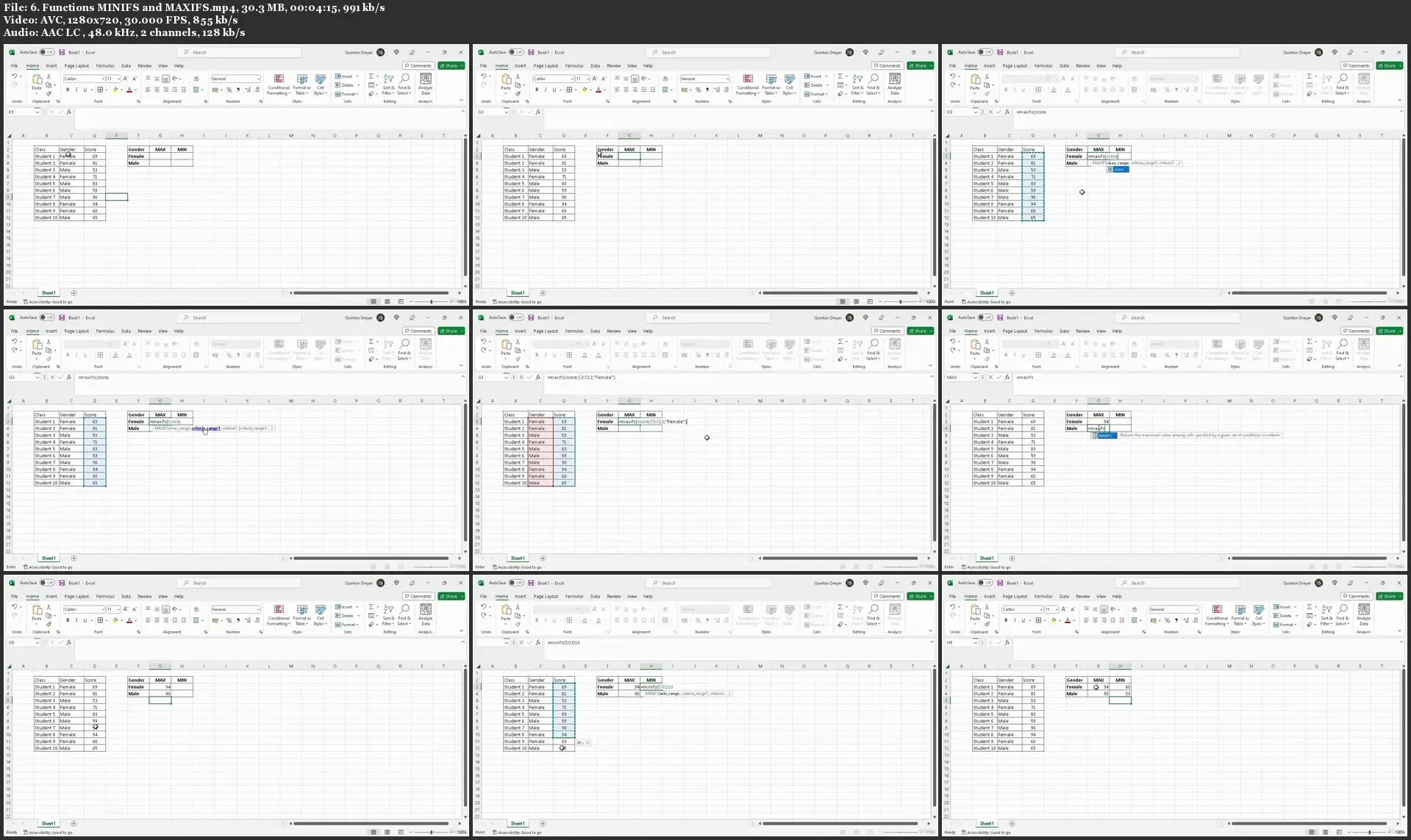Open the General number format dropdown
This screenshot has width=1411, height=840.
coord(235,79)
